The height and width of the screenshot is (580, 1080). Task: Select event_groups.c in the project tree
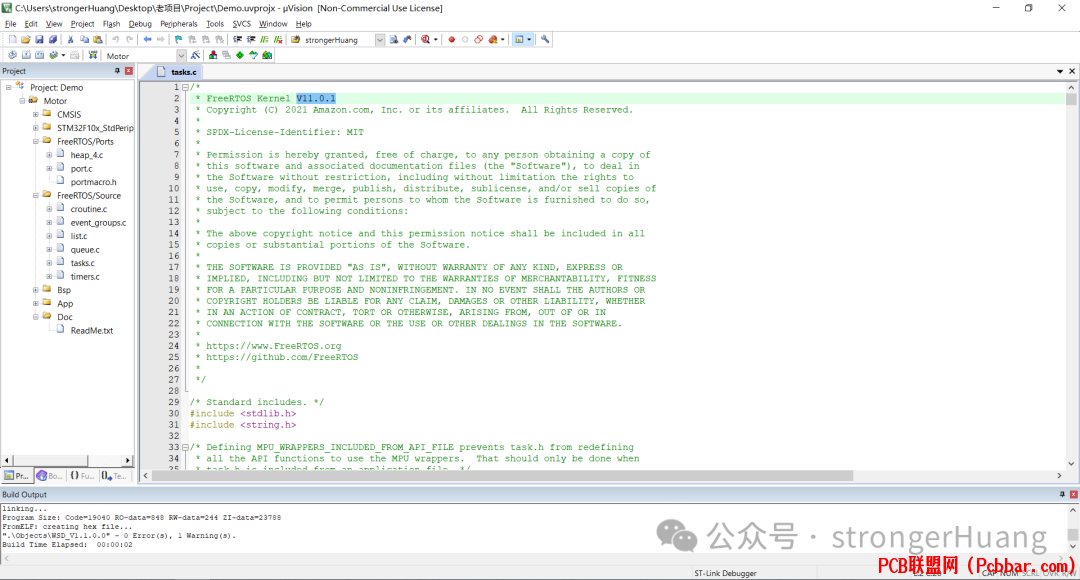(x=98, y=222)
